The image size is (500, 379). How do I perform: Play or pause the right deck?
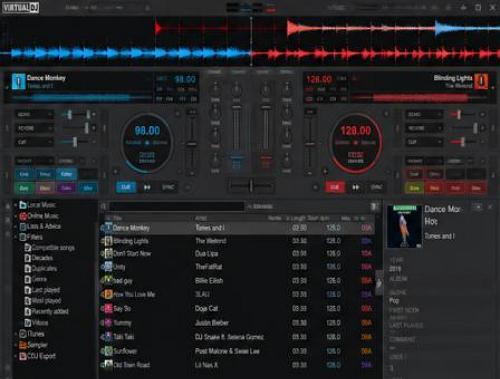(356, 187)
